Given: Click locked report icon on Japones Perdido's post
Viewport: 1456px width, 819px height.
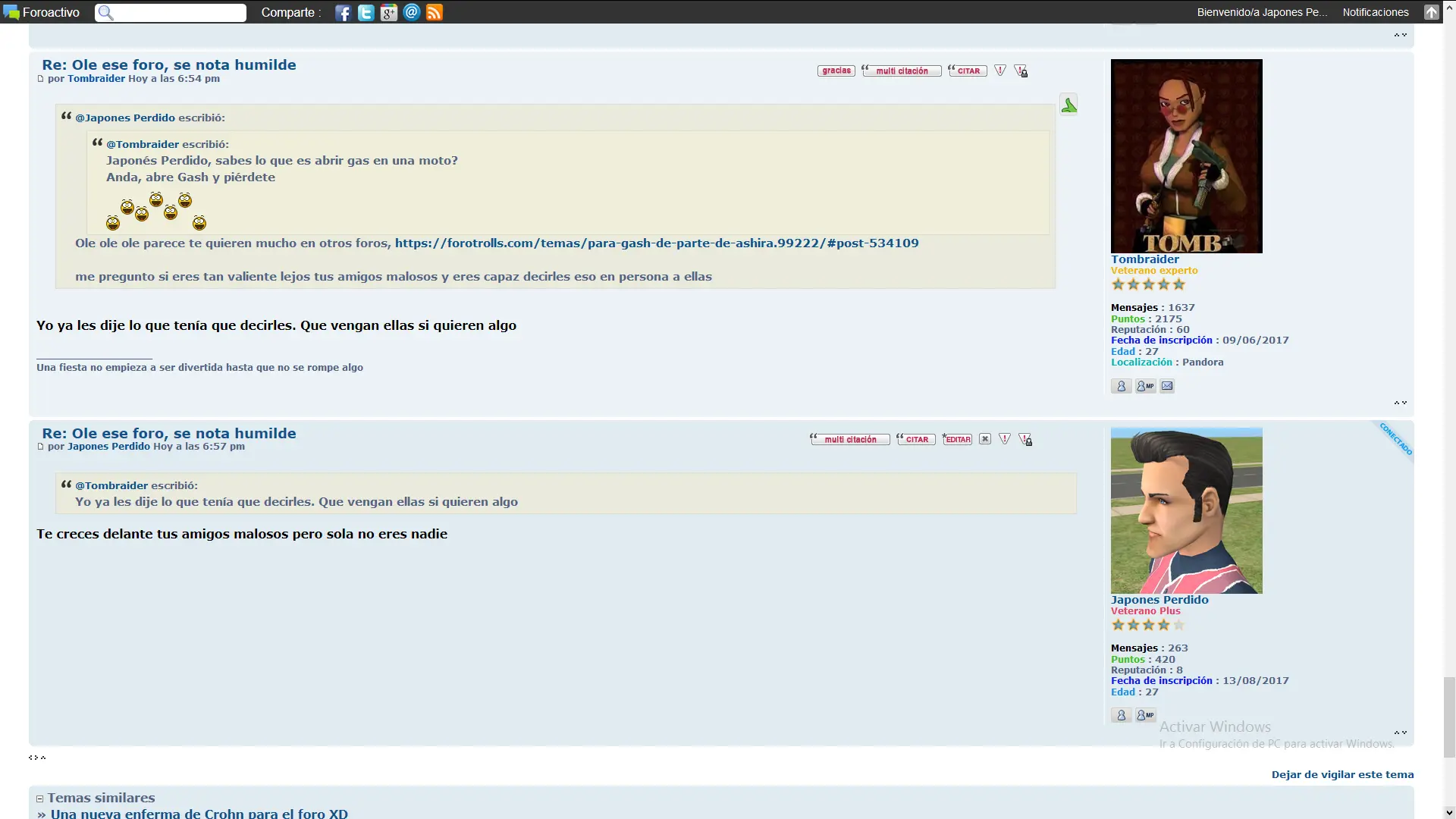Looking at the screenshot, I should pyautogui.click(x=1025, y=439).
